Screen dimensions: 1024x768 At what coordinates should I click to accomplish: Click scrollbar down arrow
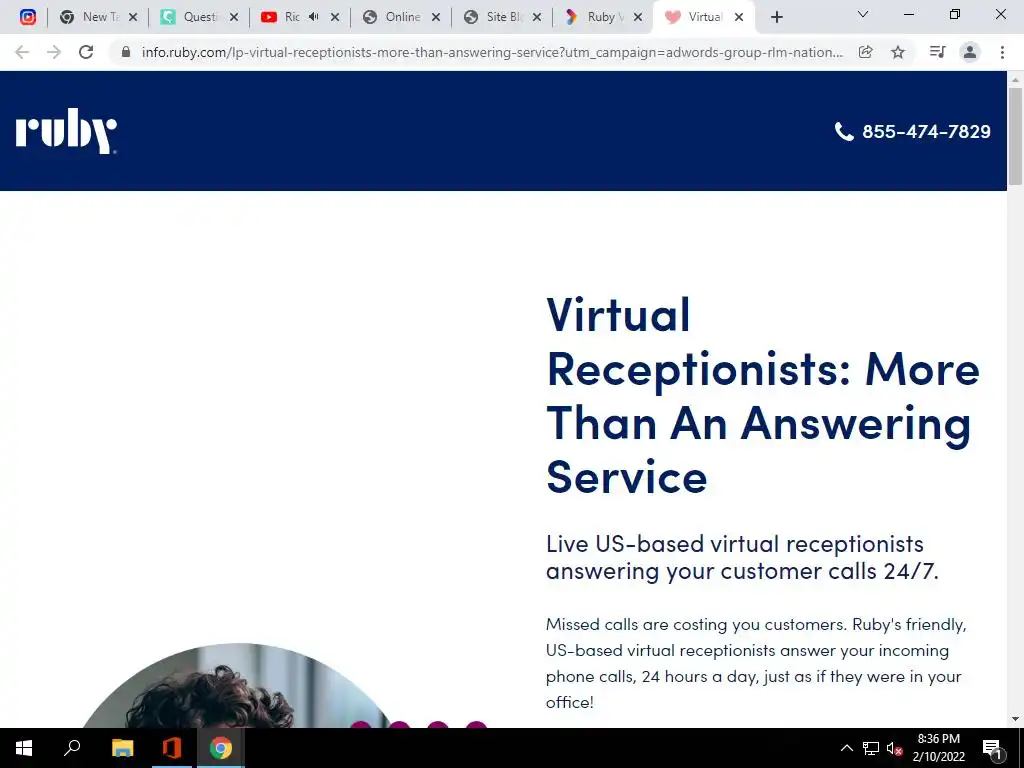click(x=1015, y=719)
